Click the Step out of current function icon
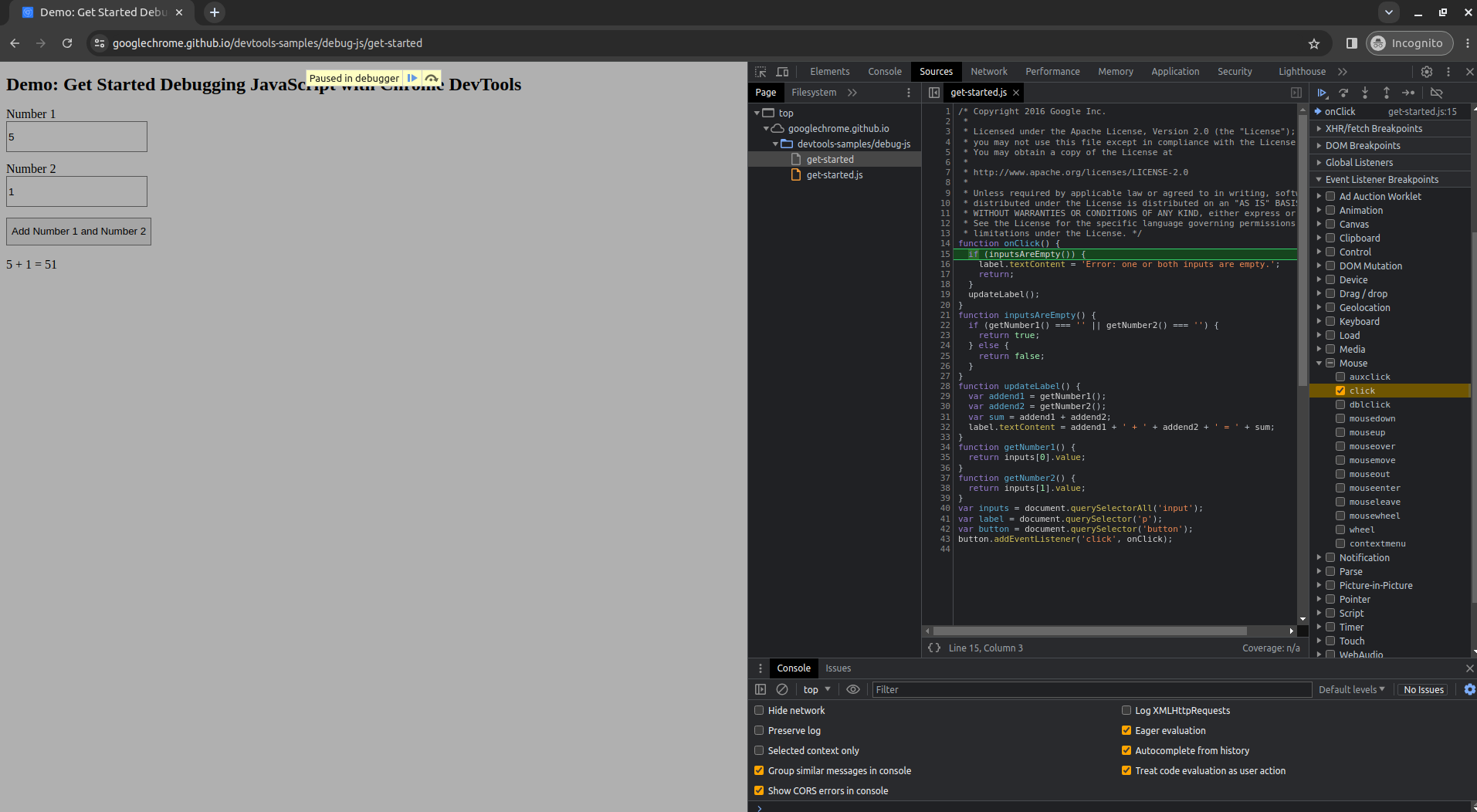Viewport: 1477px width, 812px height. point(1387,93)
